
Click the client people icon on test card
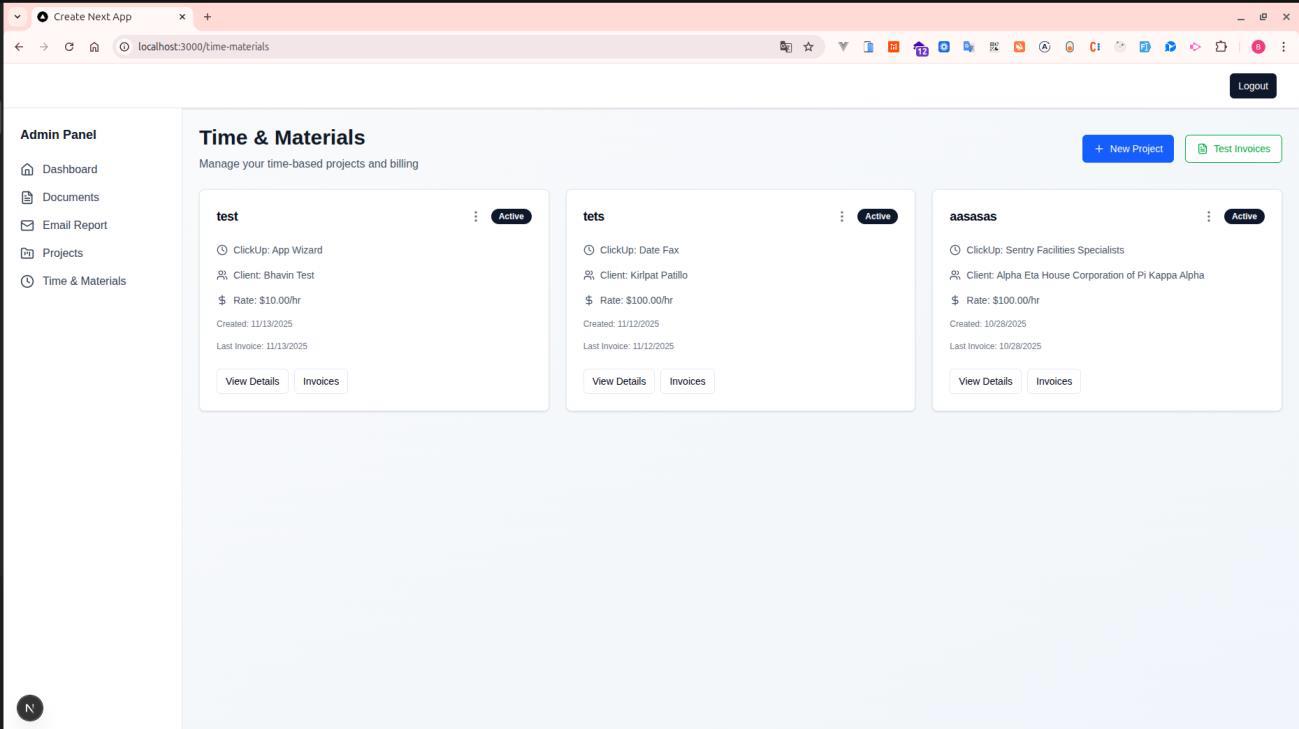coord(224,274)
